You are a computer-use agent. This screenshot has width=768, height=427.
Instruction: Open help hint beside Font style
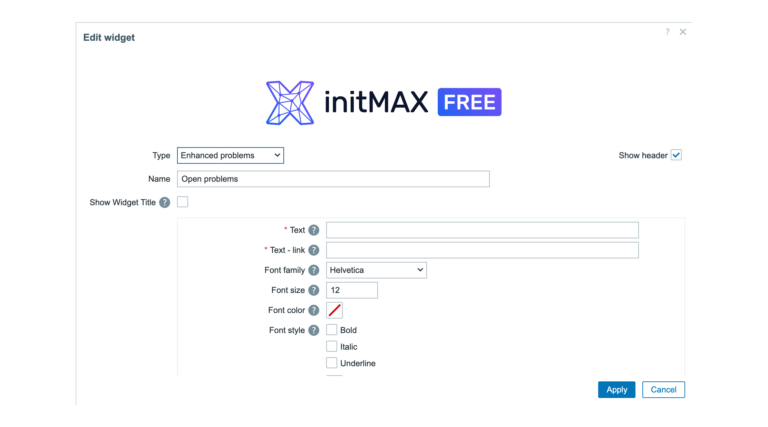(x=314, y=331)
